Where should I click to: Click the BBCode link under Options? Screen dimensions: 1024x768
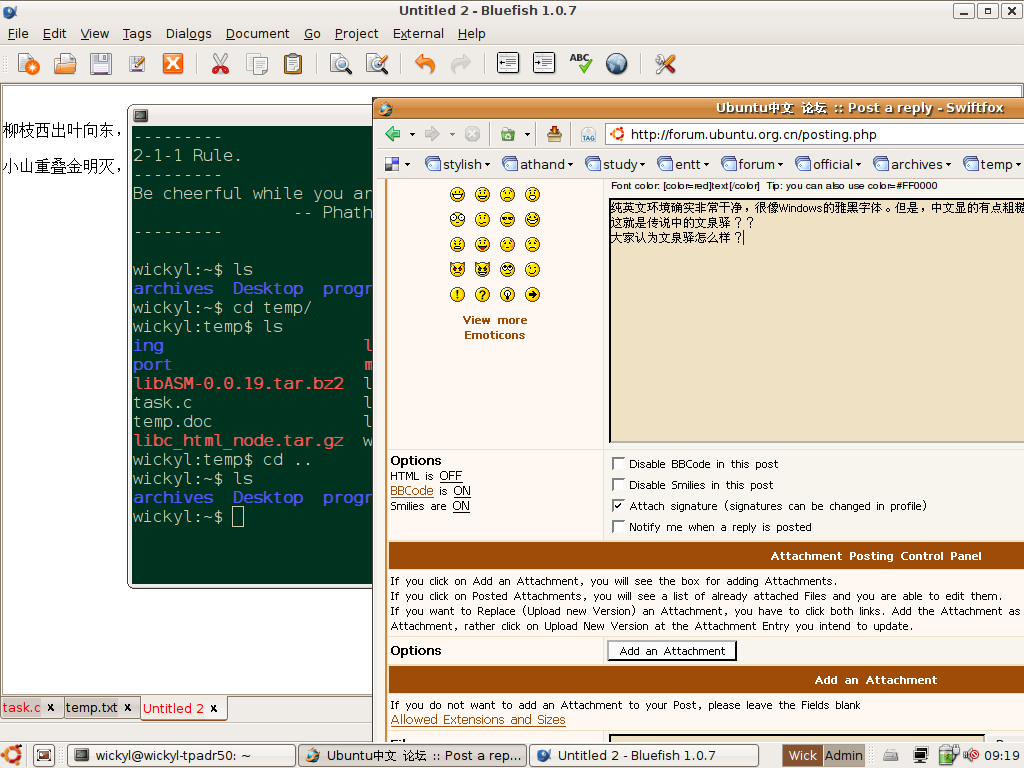click(411, 490)
